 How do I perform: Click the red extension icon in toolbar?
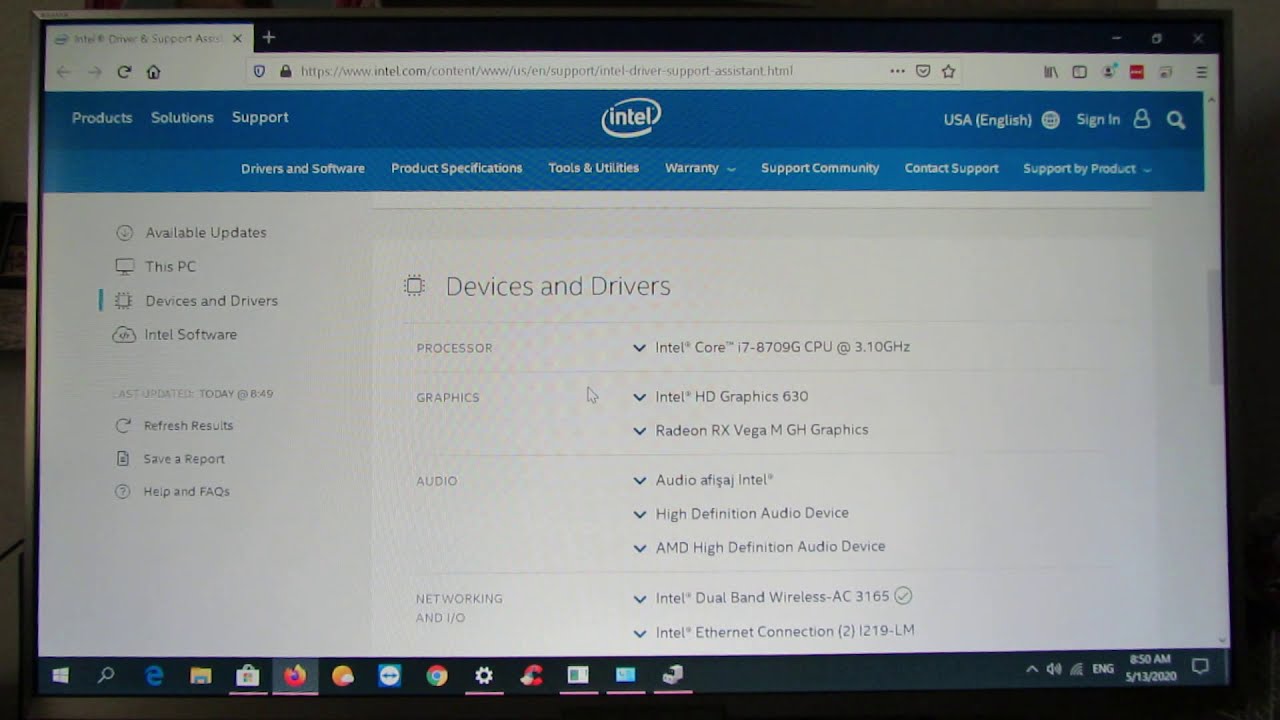click(x=1136, y=72)
